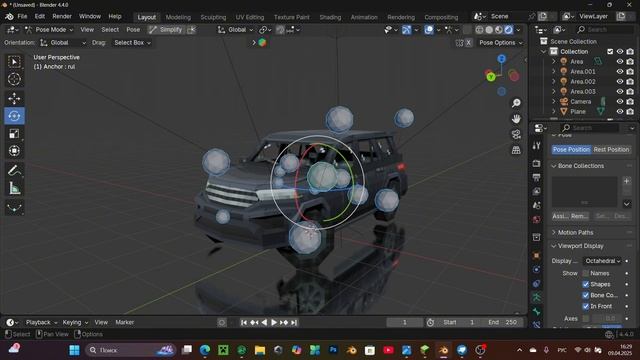640x360 pixels.
Task: Toggle the Shapes checkbox
Action: 586,284
